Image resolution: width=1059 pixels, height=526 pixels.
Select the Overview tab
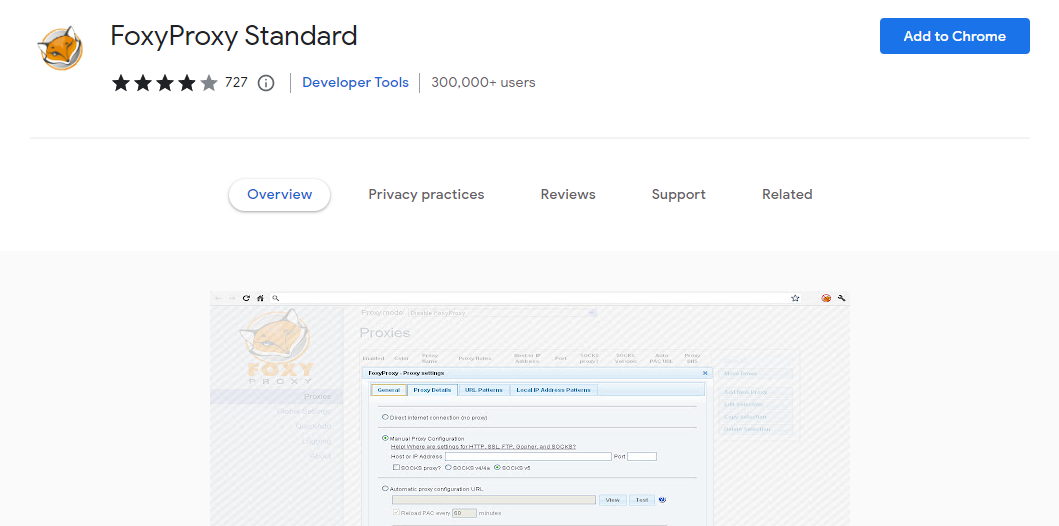tap(280, 194)
